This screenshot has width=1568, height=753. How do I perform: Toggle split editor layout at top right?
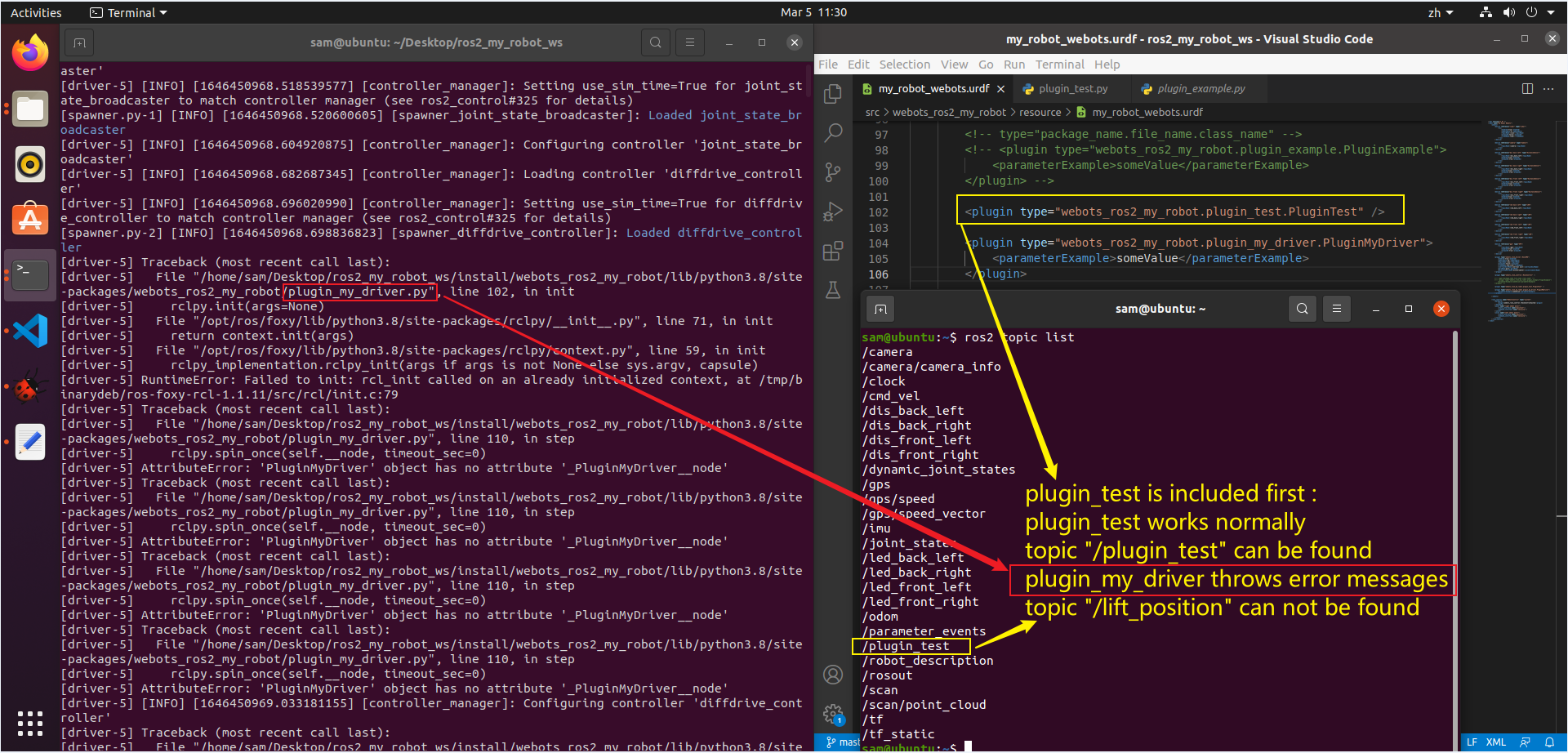coord(1527,88)
